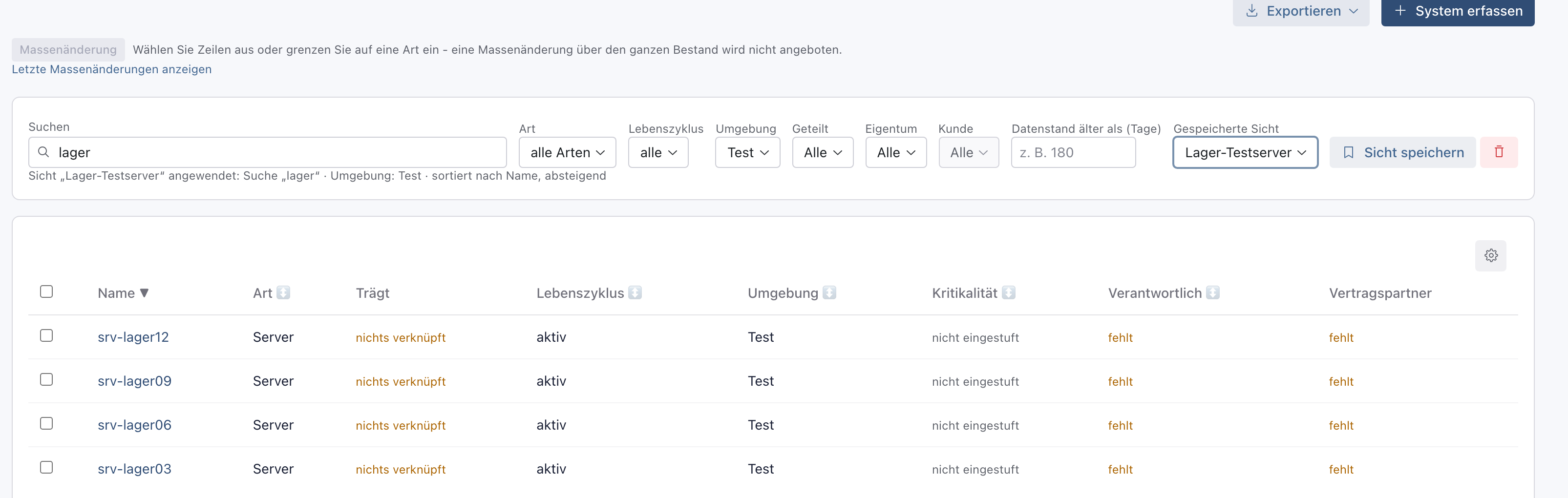Open the srv-lager12 system link
The width and height of the screenshot is (1568, 498).
coord(133,337)
